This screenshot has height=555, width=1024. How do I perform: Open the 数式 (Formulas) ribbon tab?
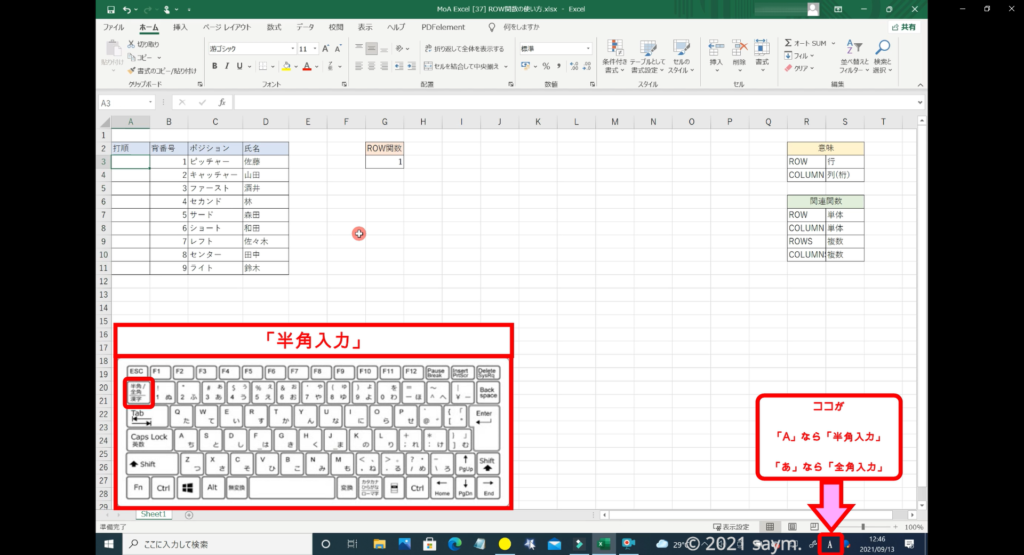click(x=273, y=27)
